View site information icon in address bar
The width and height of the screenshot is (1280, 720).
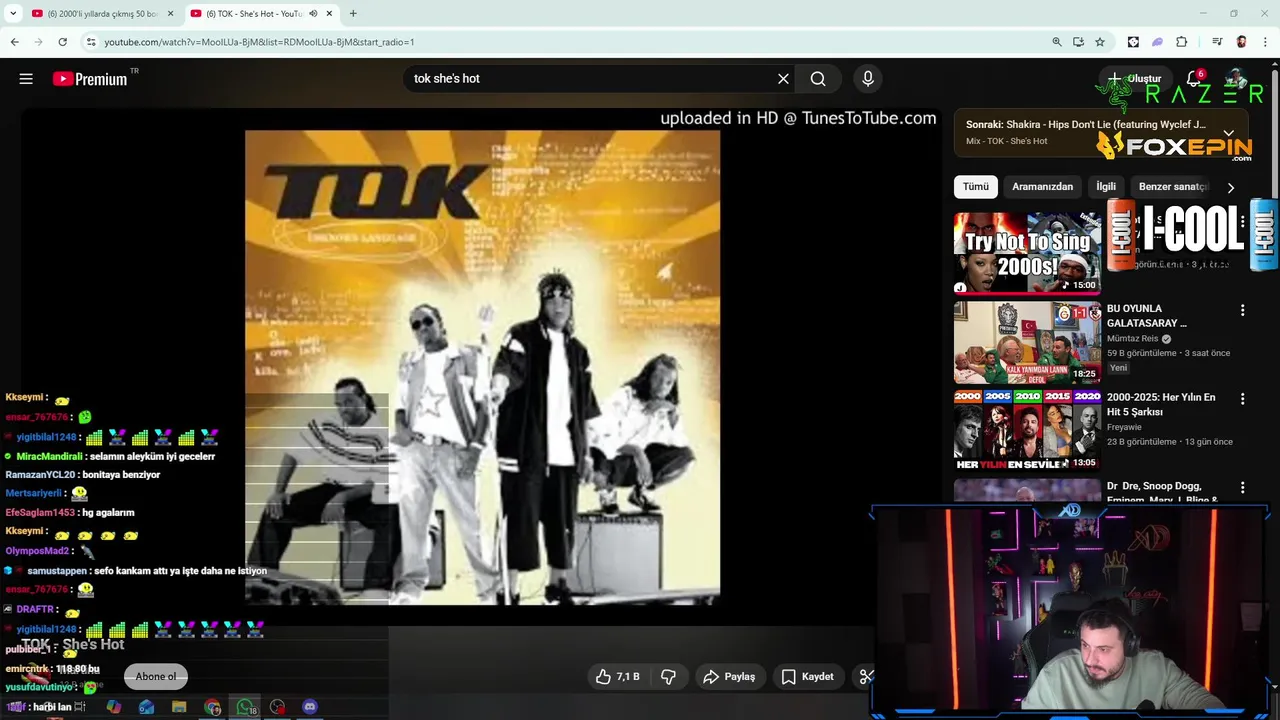(91, 42)
